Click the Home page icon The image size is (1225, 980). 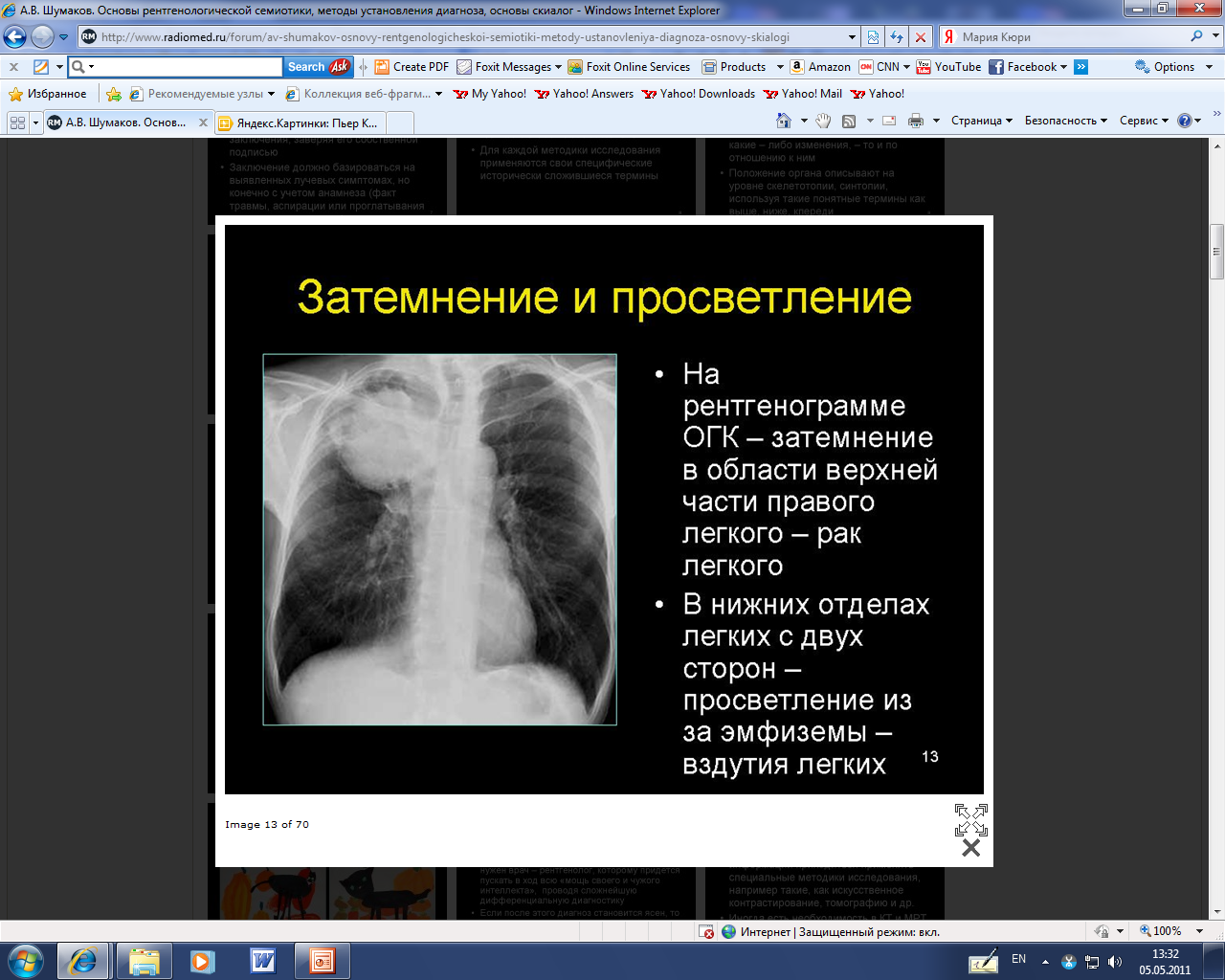pos(784,121)
